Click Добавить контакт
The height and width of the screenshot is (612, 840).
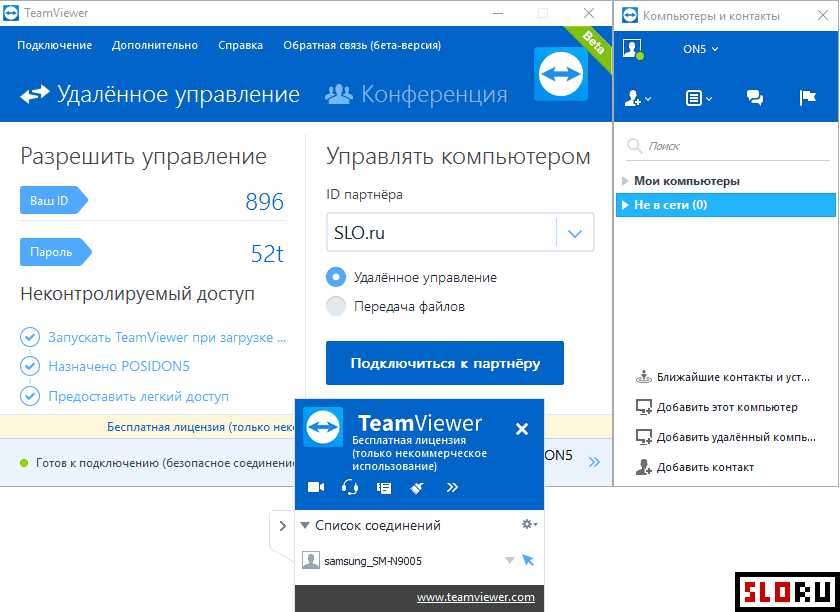(x=705, y=467)
